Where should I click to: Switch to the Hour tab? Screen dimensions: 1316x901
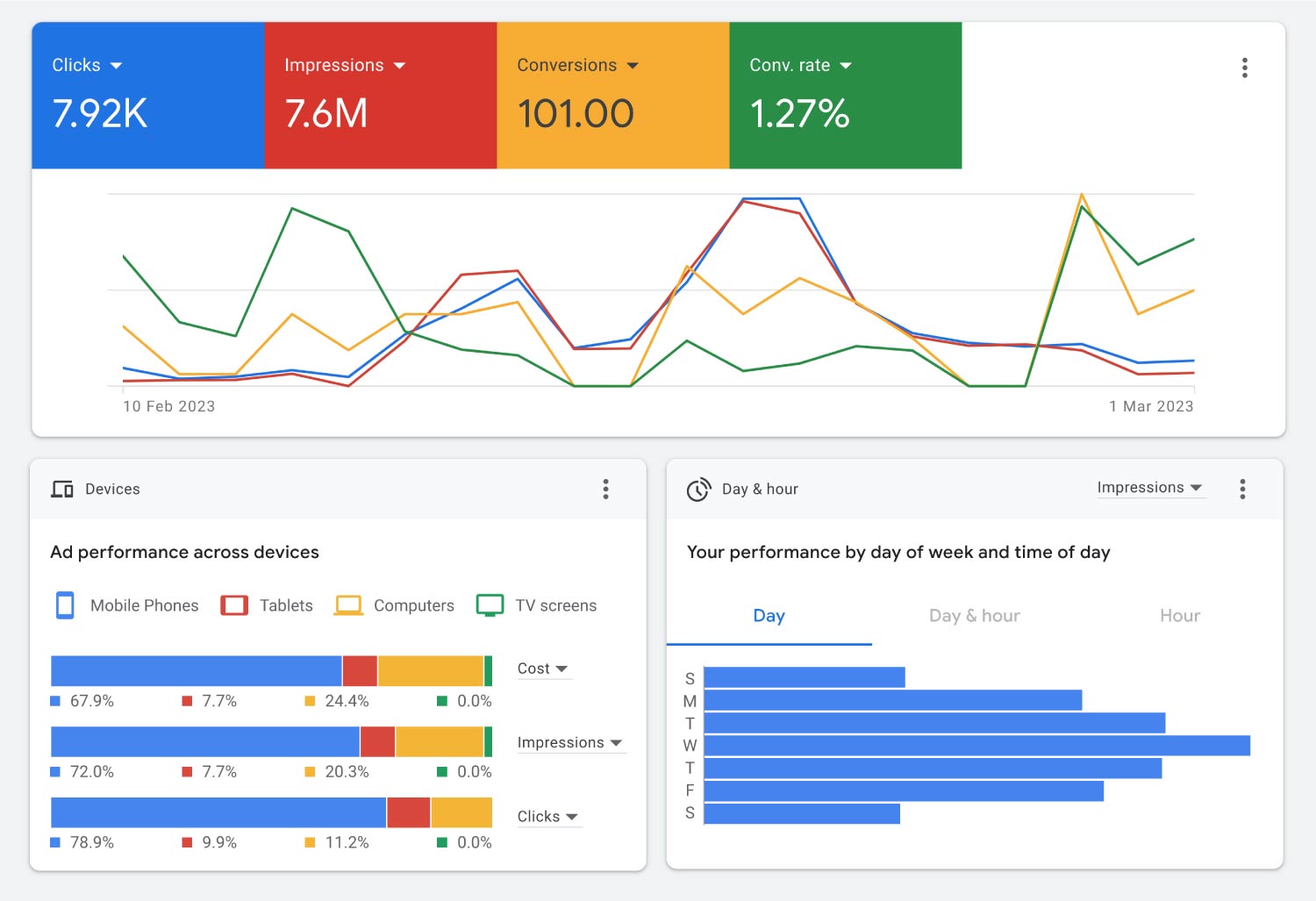(1180, 616)
